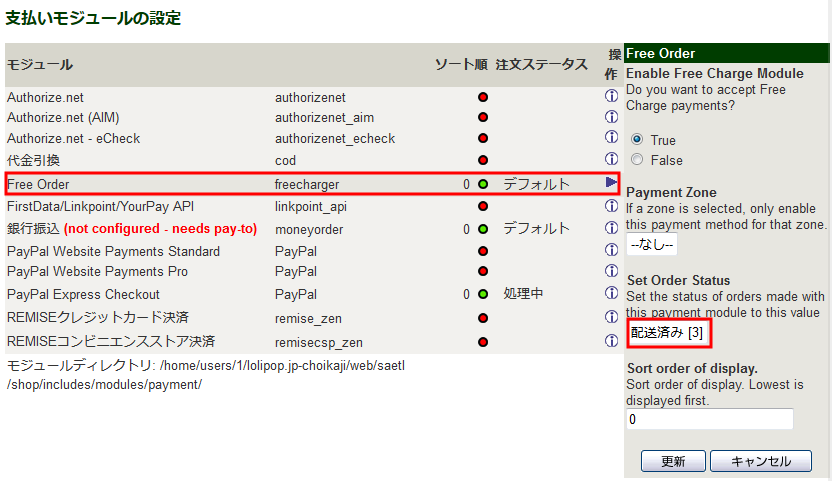Click red status dot of cod row

click(483, 160)
